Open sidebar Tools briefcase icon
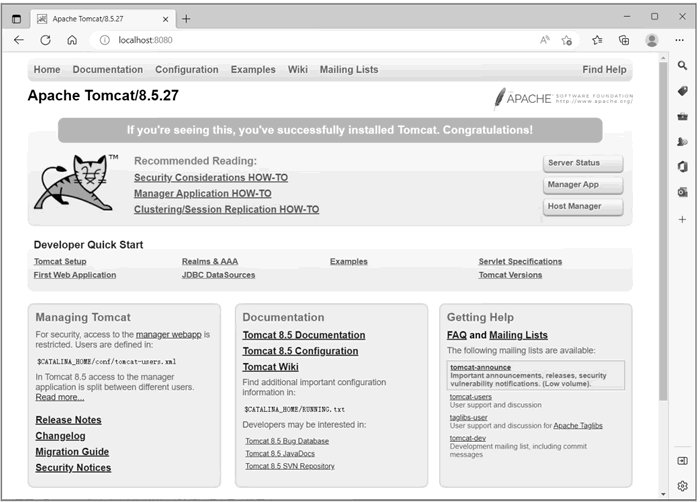 click(682, 117)
